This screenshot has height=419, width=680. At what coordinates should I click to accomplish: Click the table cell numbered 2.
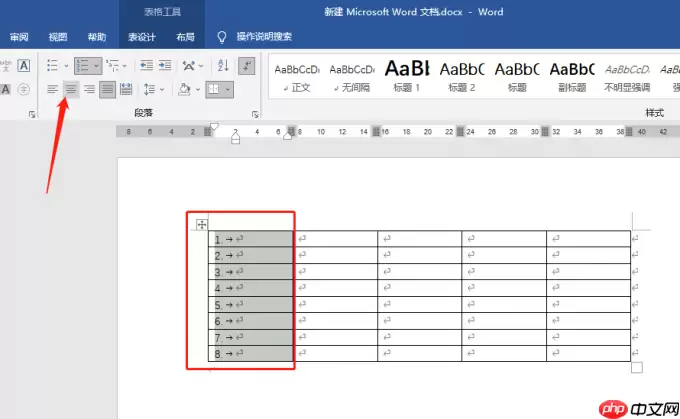click(251, 255)
